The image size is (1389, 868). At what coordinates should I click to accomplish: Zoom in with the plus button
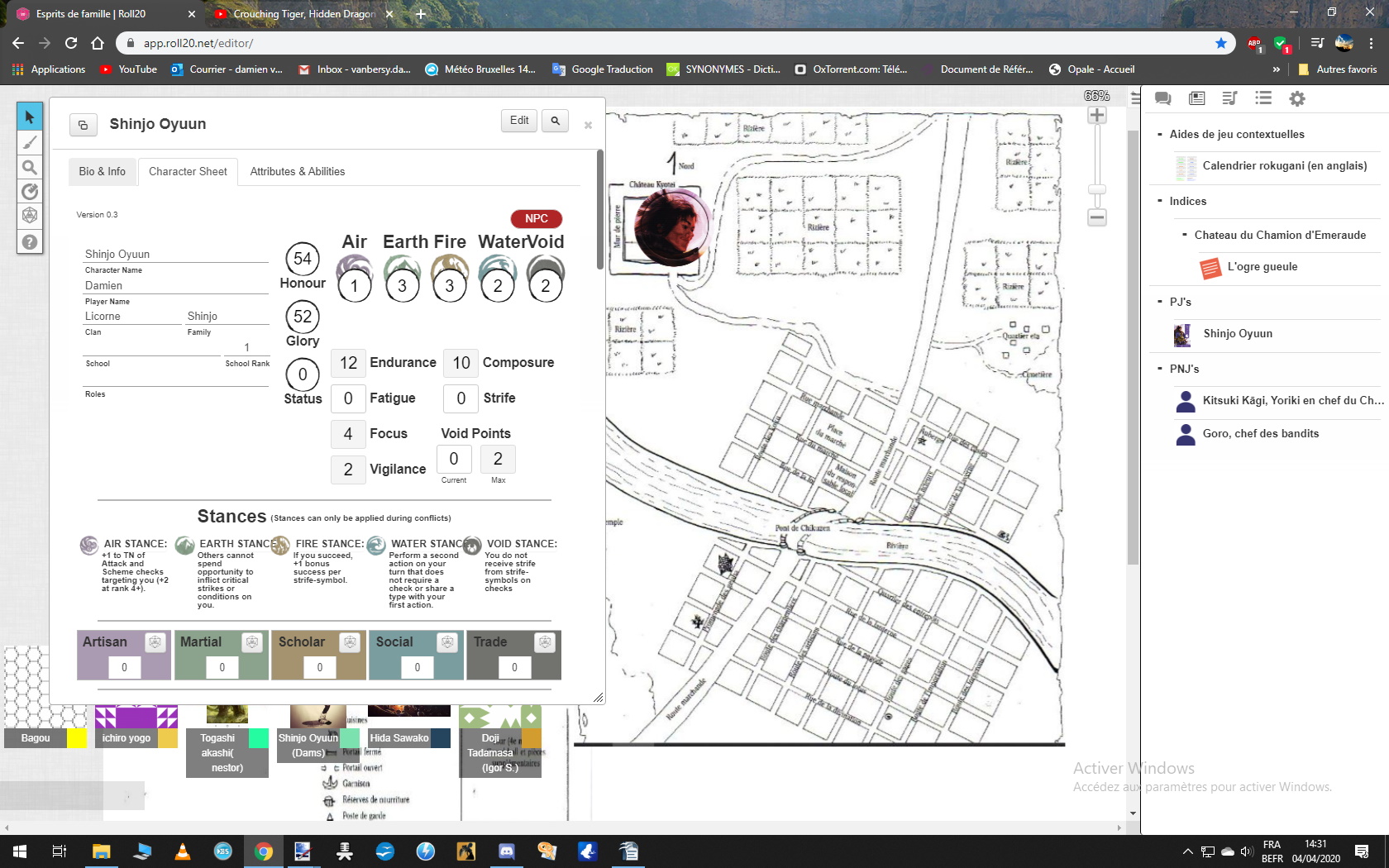coord(1097,115)
